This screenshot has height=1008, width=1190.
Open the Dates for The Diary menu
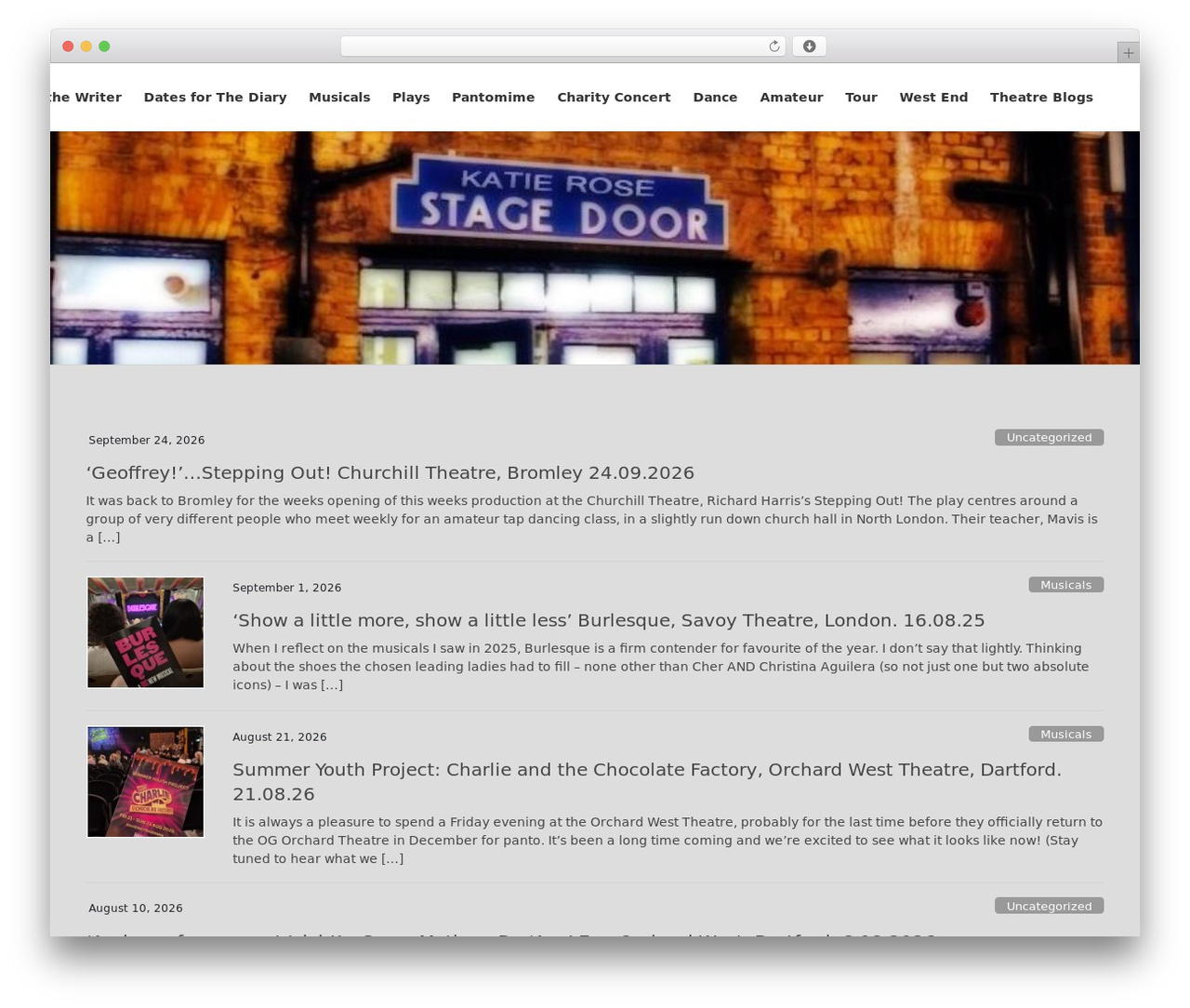(x=215, y=97)
